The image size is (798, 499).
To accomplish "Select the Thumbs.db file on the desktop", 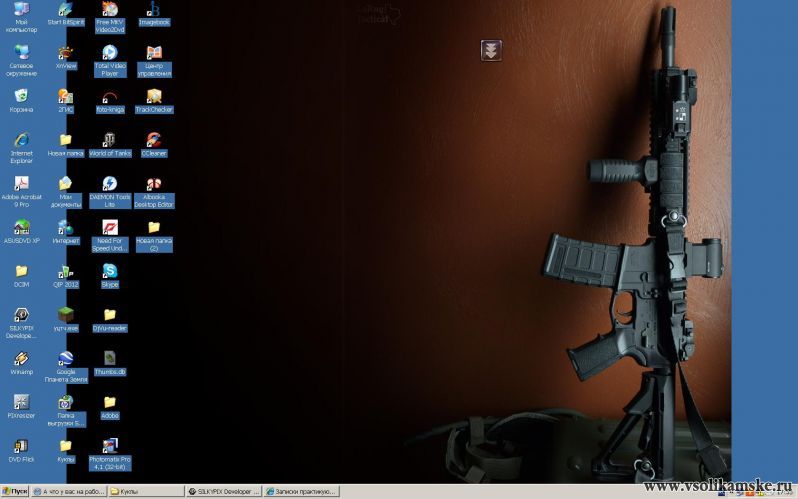I will coord(109,358).
